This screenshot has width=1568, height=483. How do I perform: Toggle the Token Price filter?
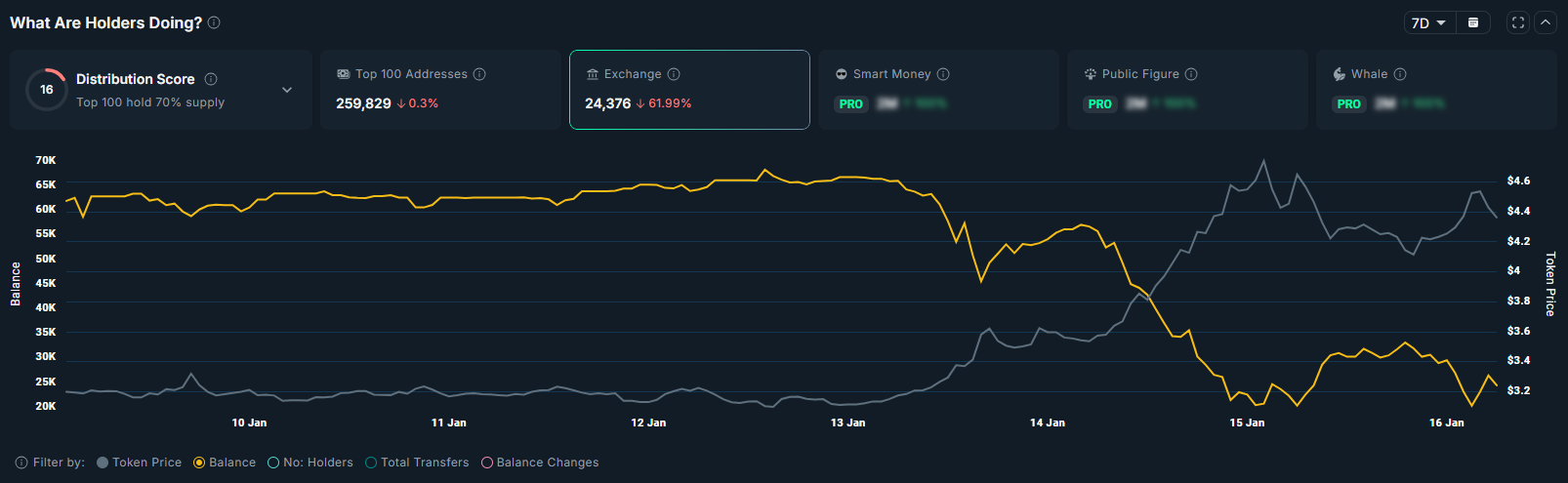coord(139,463)
